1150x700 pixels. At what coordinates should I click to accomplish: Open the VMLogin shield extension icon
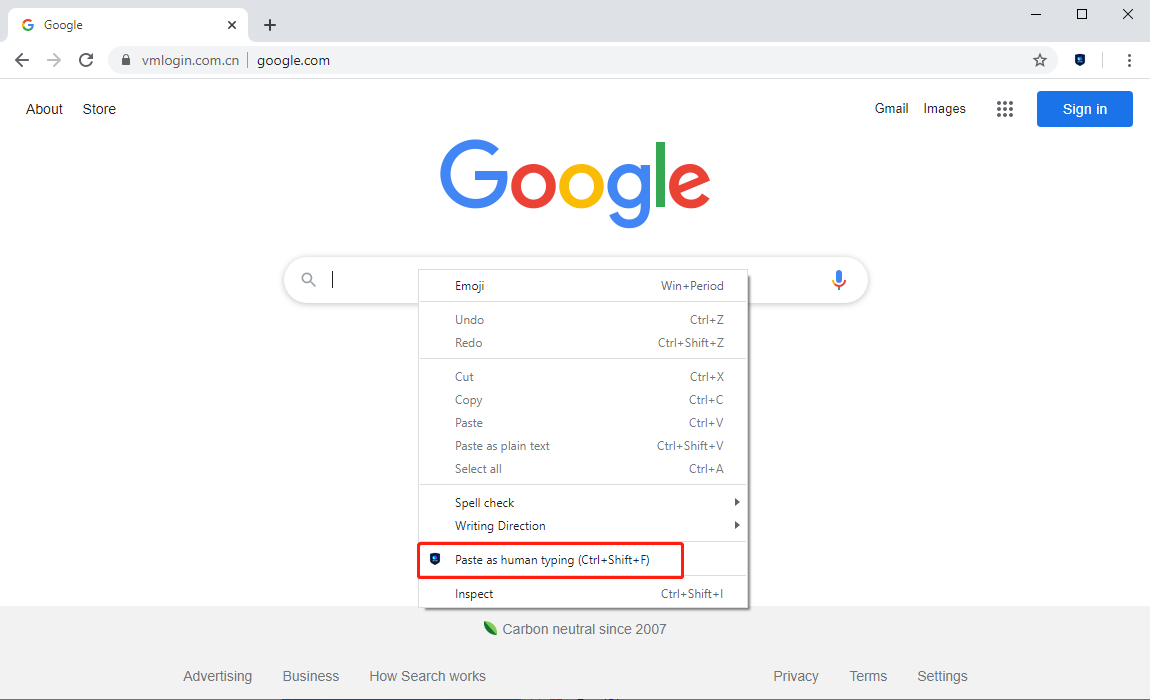tap(1080, 60)
